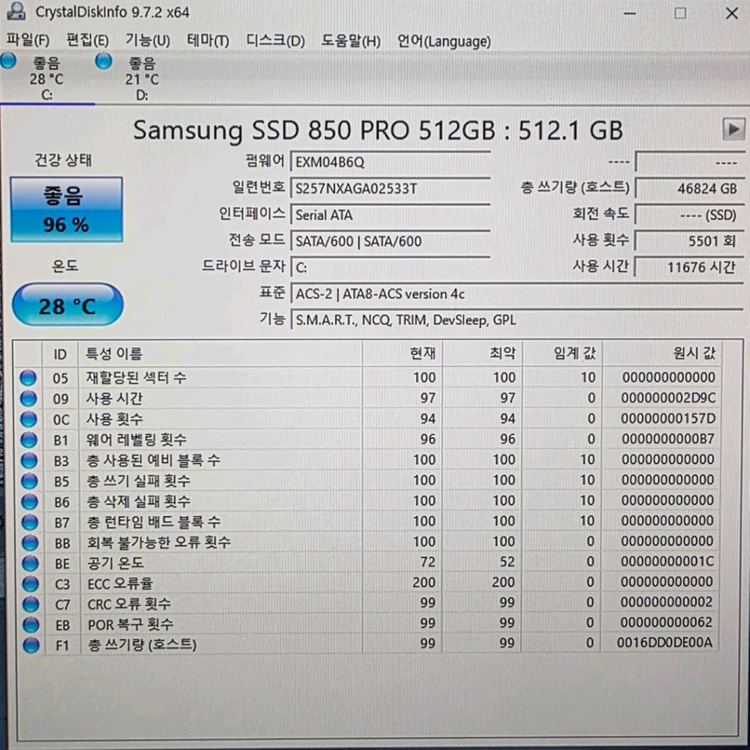Image resolution: width=750 pixels, height=750 pixels.
Task: Select the CRC 오류 횟수 row
Action: pyautogui.click(x=368, y=604)
